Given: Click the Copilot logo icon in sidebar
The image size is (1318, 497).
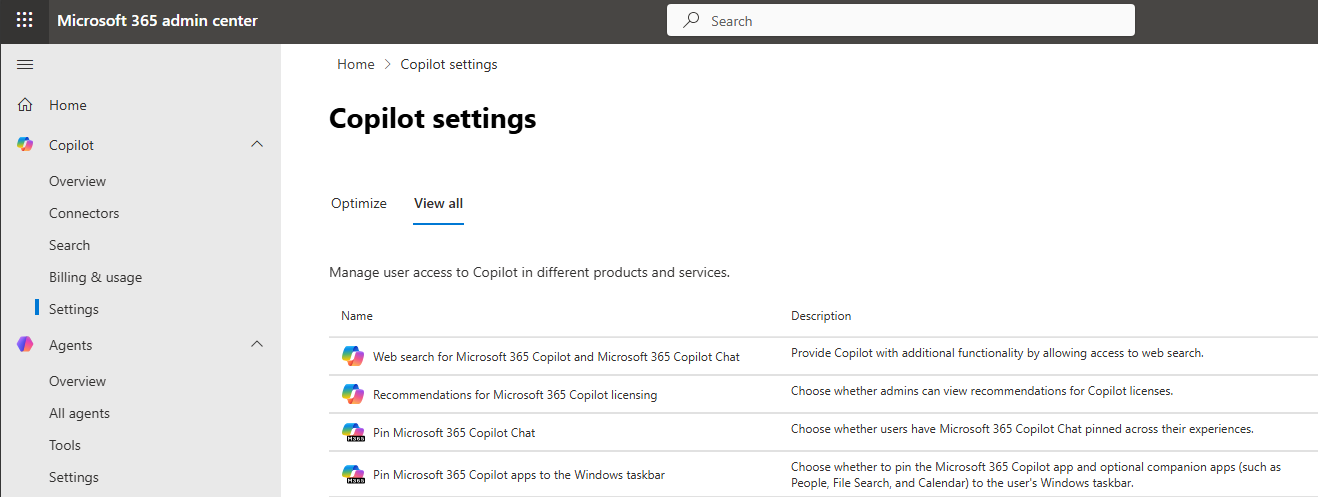Looking at the screenshot, I should [25, 145].
